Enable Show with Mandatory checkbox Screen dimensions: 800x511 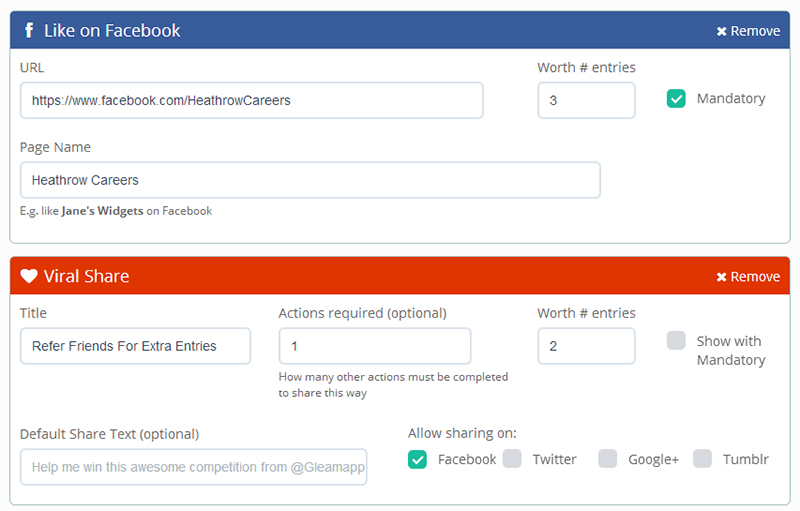(x=677, y=341)
